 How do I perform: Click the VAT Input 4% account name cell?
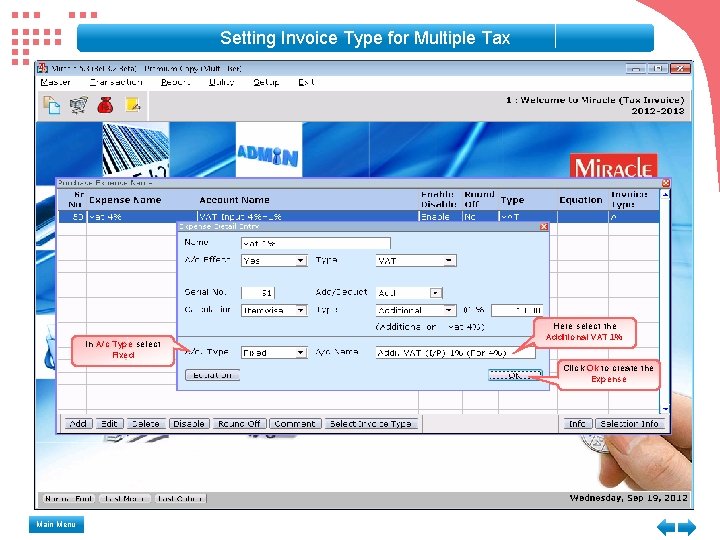tap(308, 216)
